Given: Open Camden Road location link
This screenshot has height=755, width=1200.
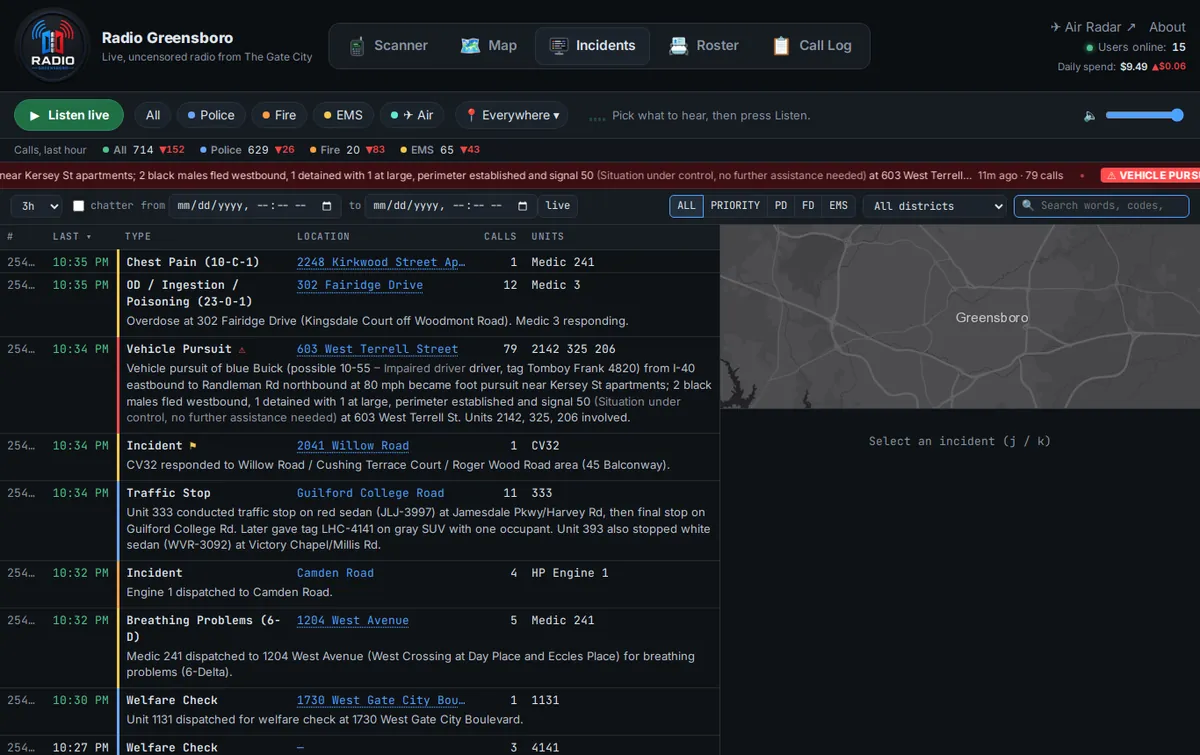Looking at the screenshot, I should tap(335, 573).
